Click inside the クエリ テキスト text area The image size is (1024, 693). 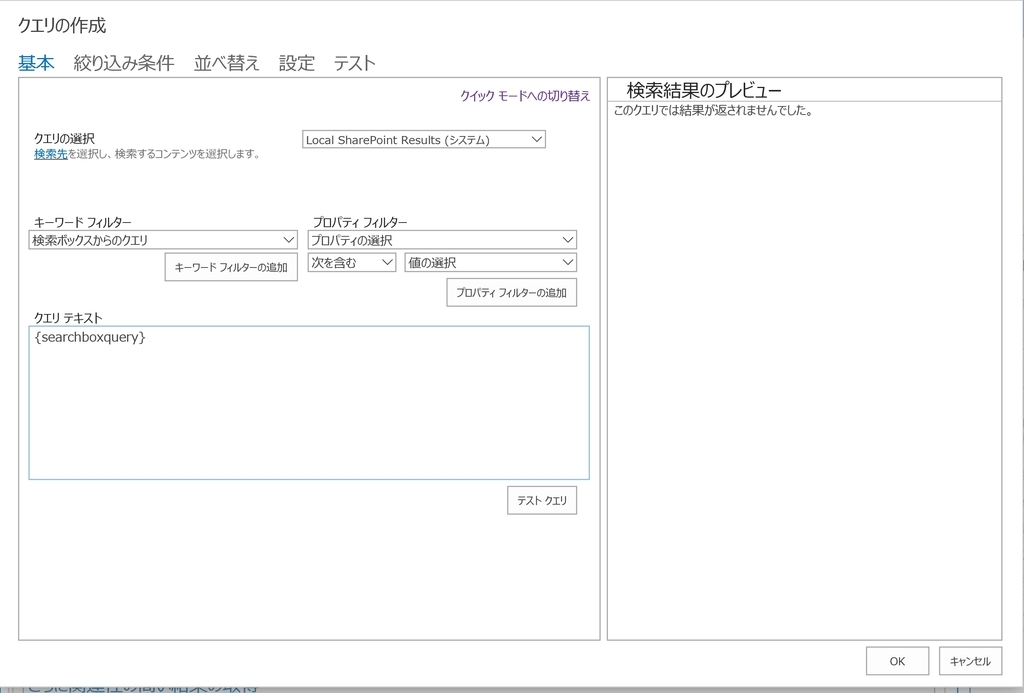pos(310,400)
